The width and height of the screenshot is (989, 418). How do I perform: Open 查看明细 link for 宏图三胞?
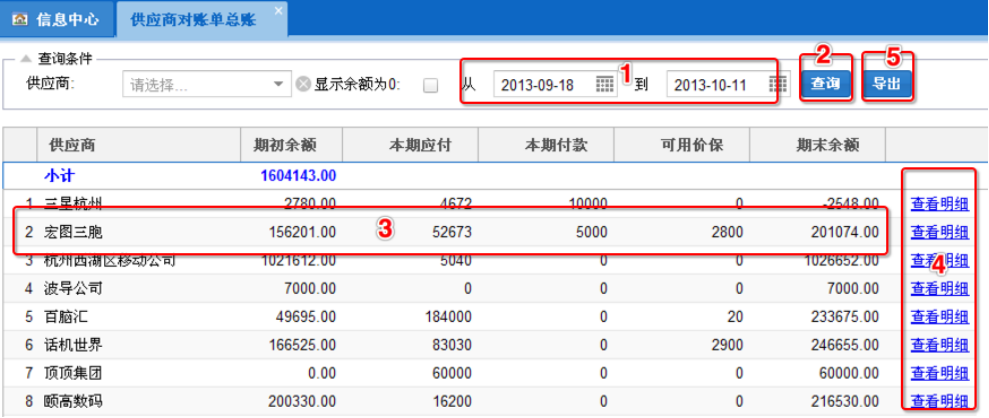(x=938, y=232)
